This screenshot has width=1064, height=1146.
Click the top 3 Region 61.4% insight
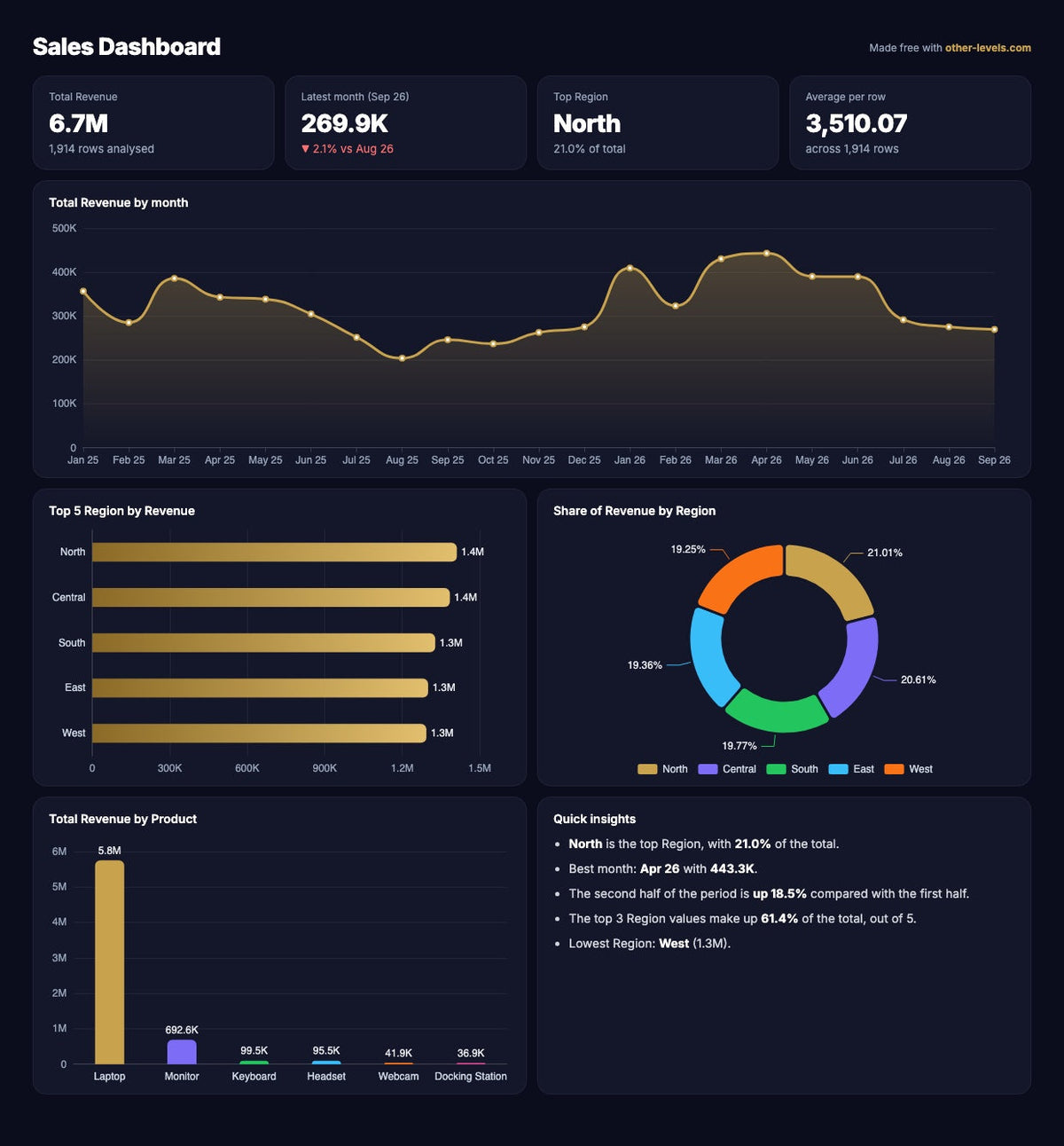(742, 919)
